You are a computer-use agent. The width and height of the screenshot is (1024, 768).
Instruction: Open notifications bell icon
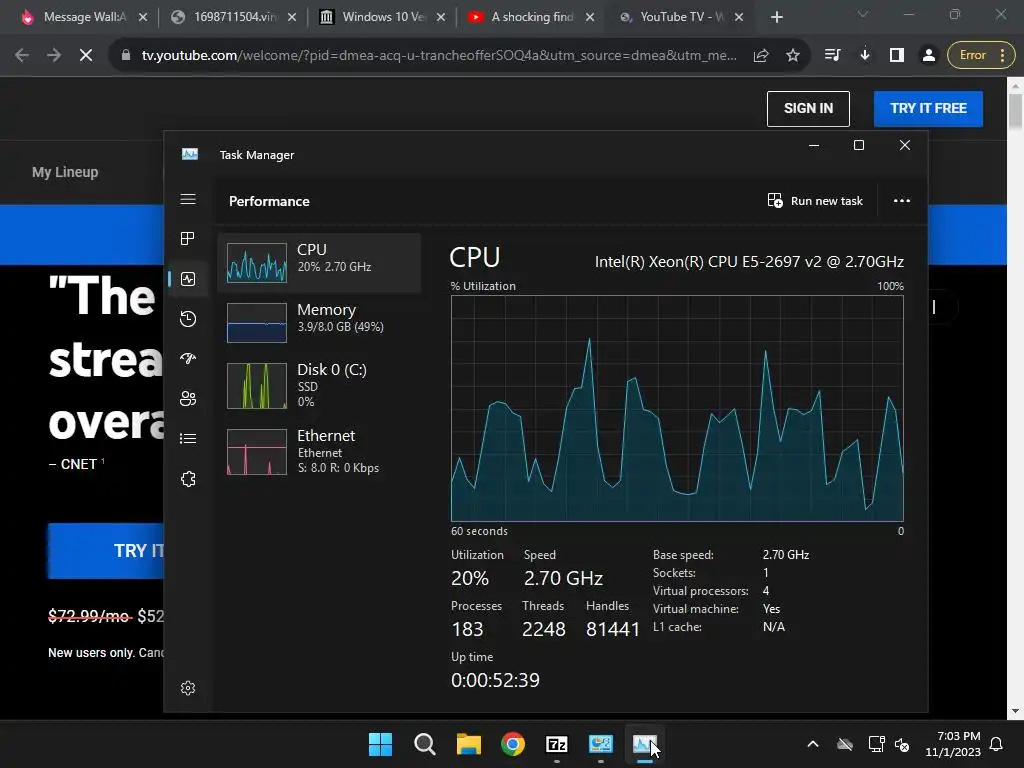997,744
